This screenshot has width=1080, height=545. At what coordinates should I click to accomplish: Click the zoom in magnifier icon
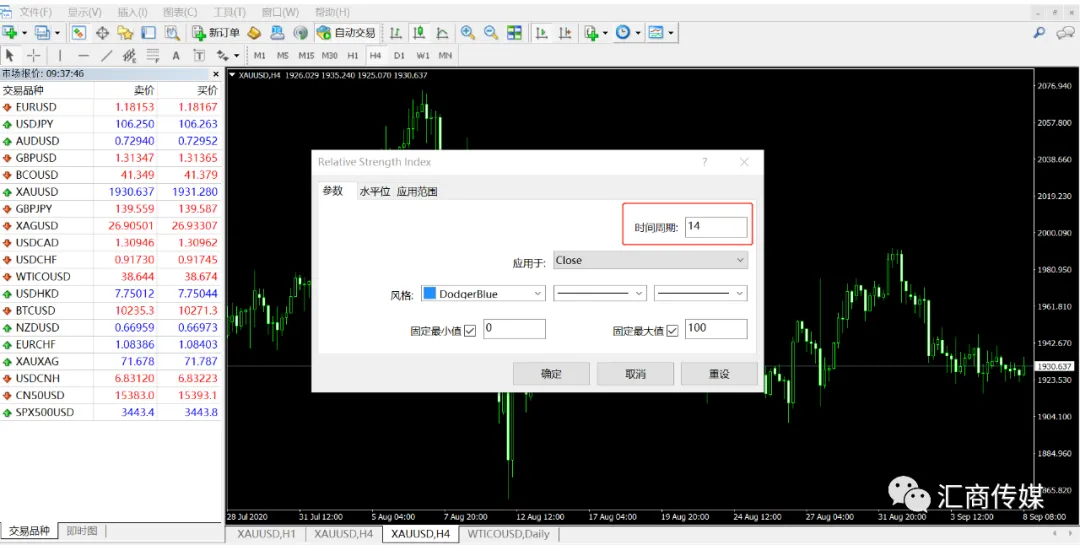point(468,32)
